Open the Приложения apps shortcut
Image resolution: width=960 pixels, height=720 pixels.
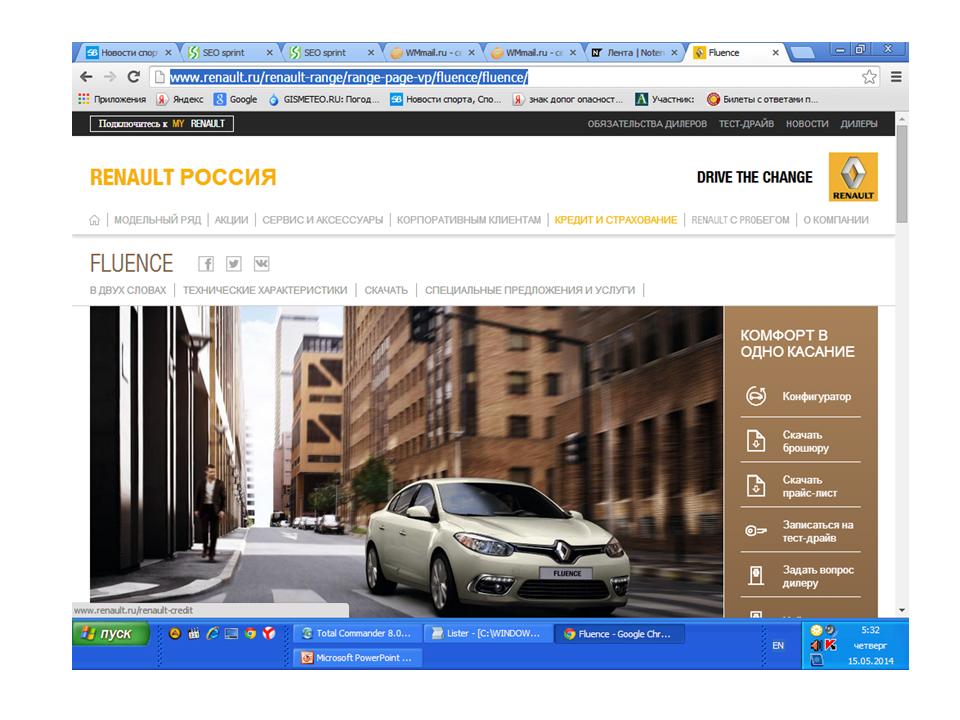tap(112, 99)
